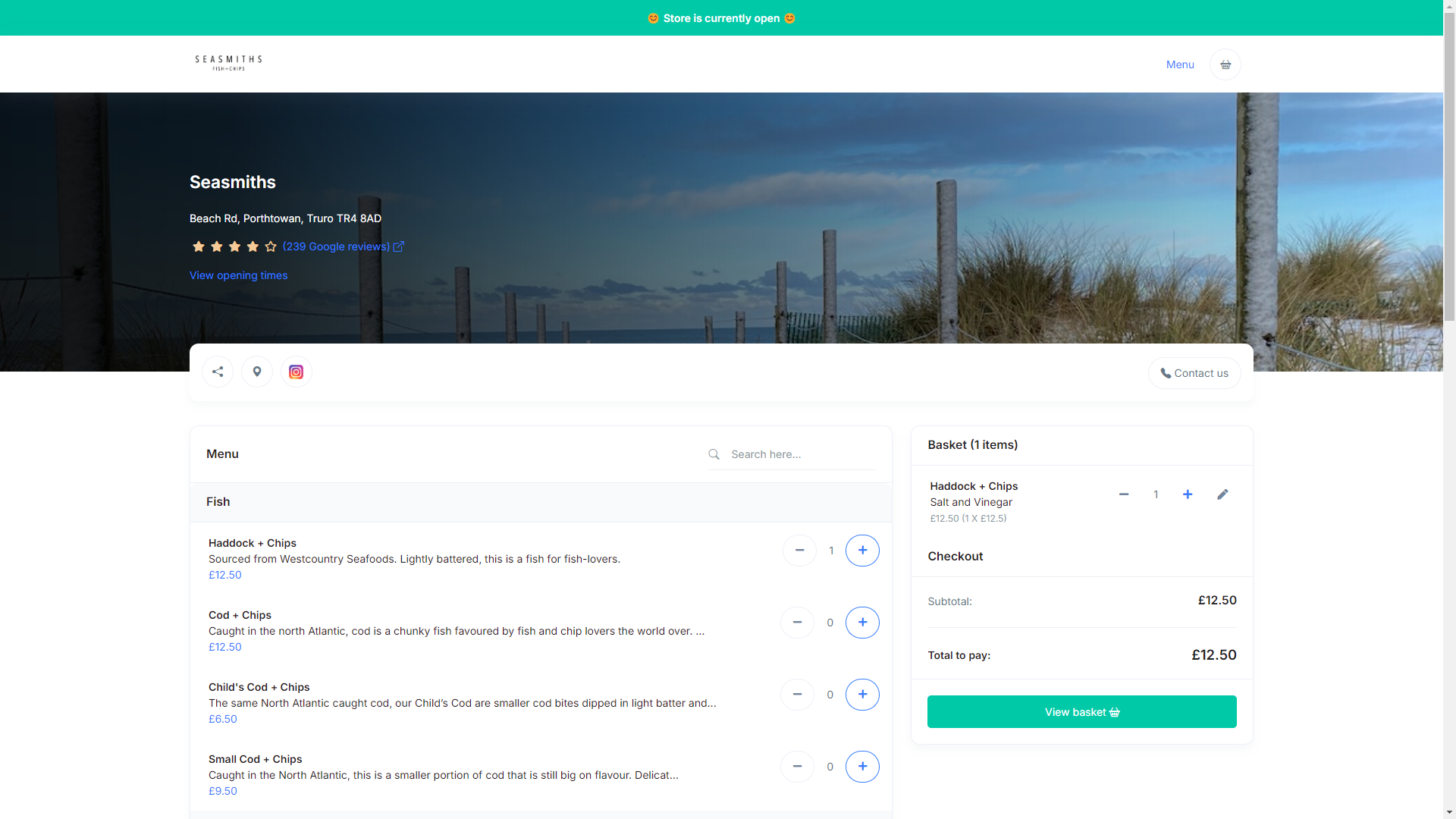Click the Fish category header
Viewport: 1456px width, 819px height.
pyautogui.click(x=541, y=502)
